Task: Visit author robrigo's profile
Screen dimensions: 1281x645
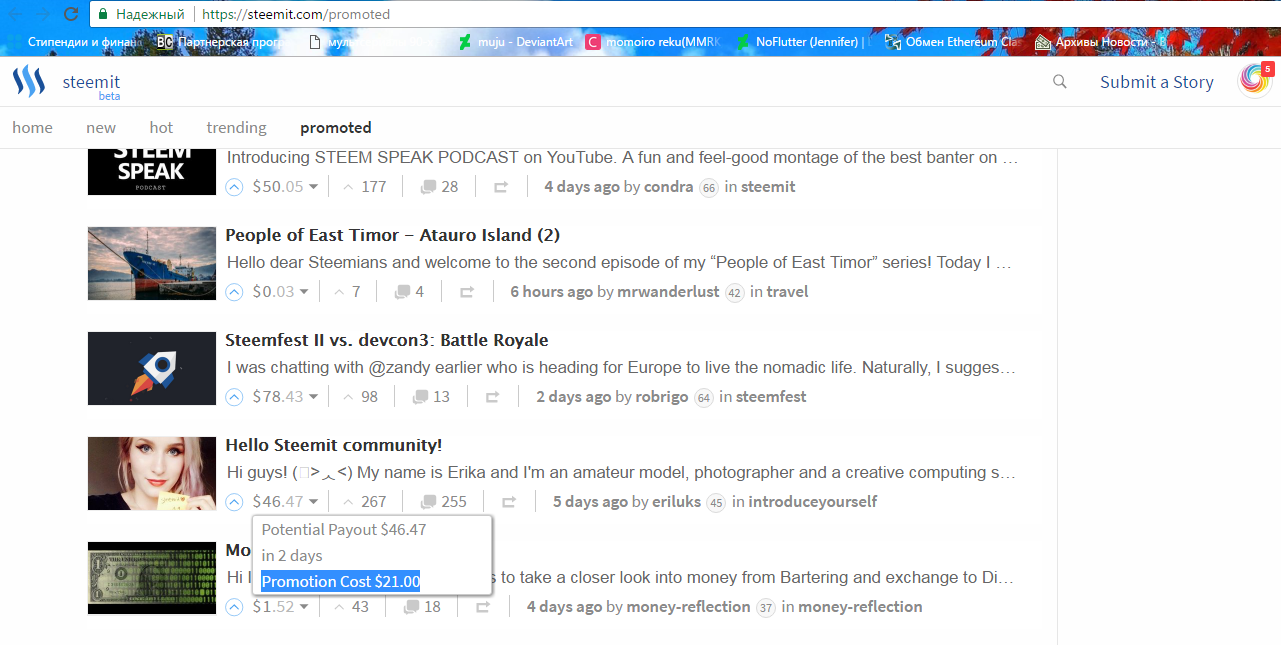Action: tap(662, 397)
